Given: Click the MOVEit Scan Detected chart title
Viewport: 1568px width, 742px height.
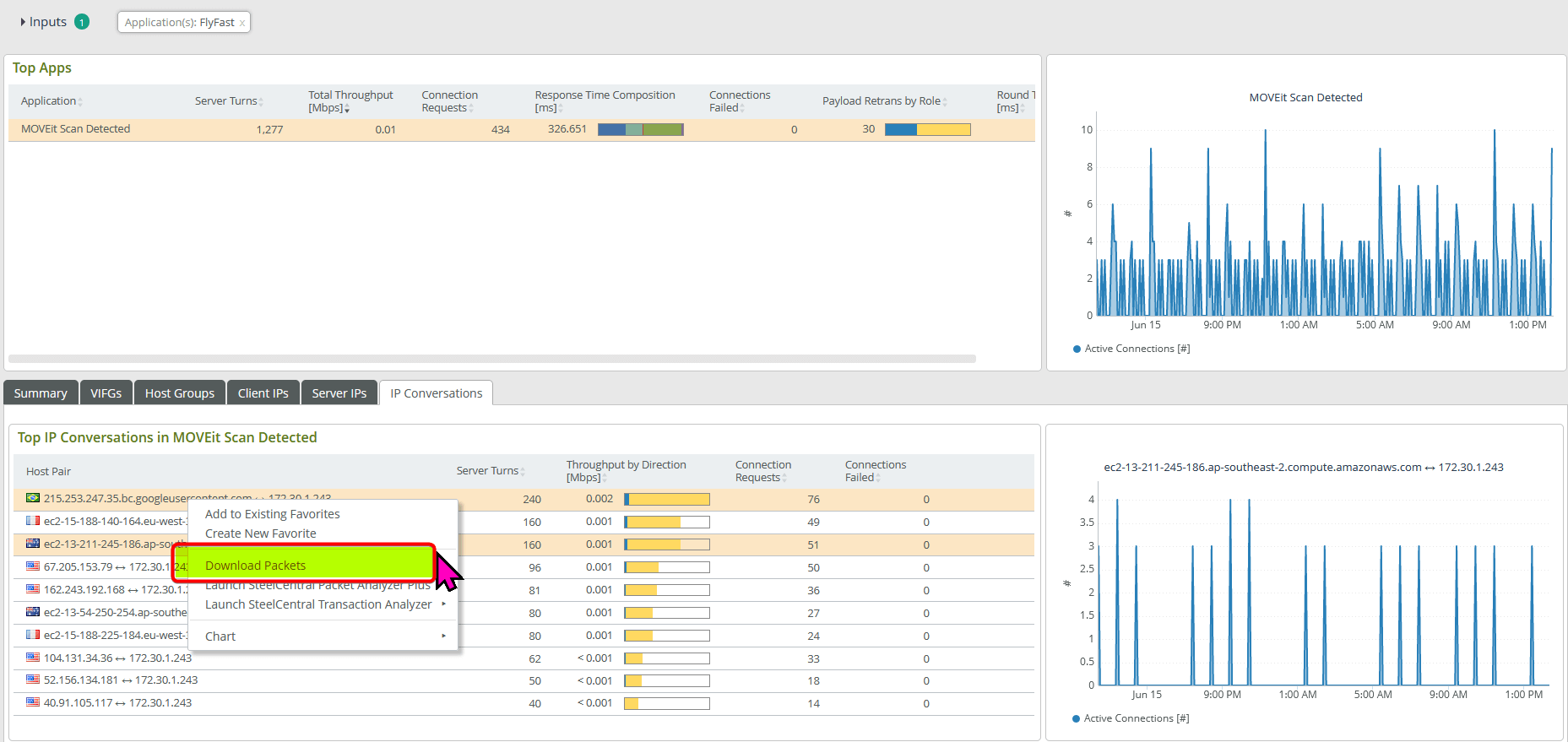Looking at the screenshot, I should tap(1305, 98).
